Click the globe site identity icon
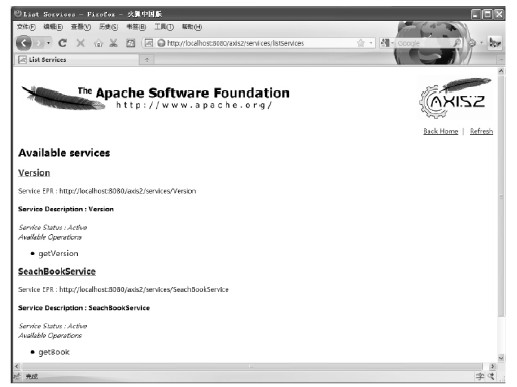Viewport: 517px width, 387px height. pos(161,43)
